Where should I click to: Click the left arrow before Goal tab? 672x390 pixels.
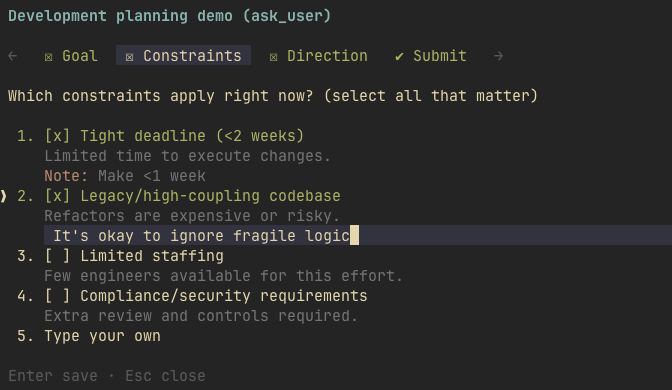tap(12, 56)
